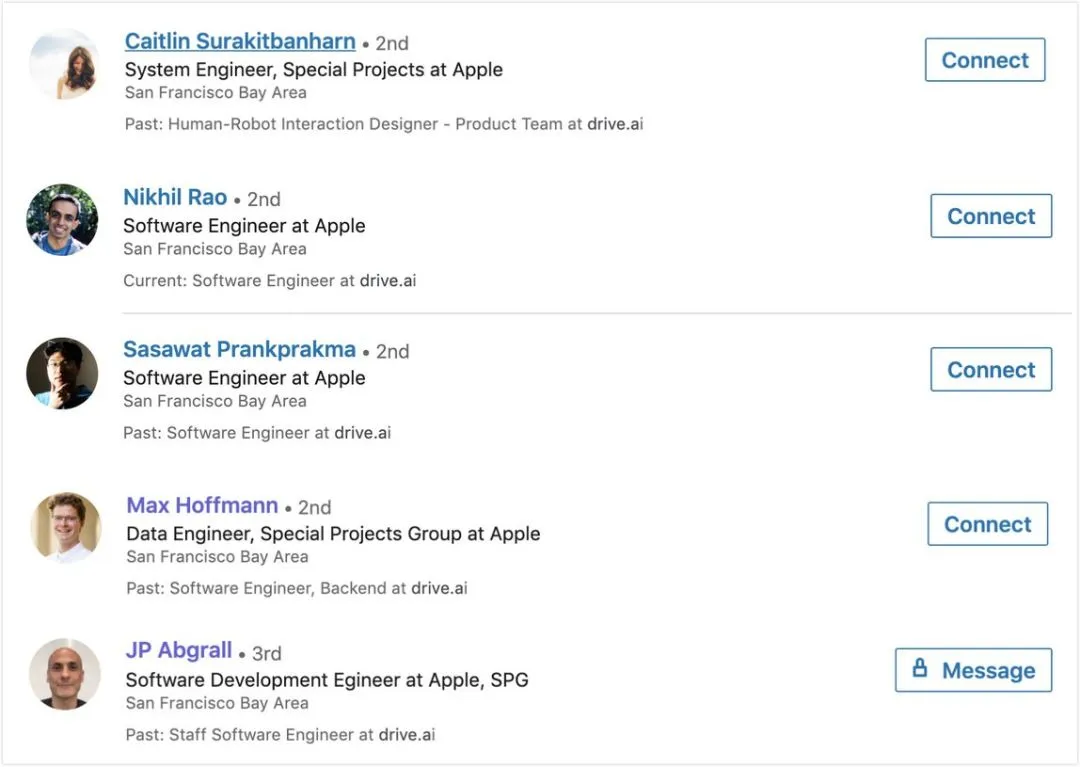Screen dimensions: 1080x767
Task: Click Max Hoffmann's profile photo
Action: 66,528
